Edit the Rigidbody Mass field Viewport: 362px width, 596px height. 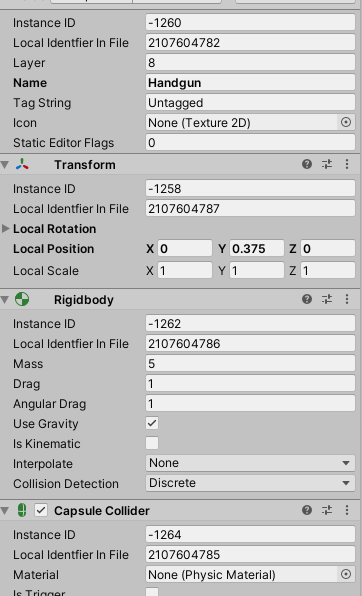tap(250, 363)
